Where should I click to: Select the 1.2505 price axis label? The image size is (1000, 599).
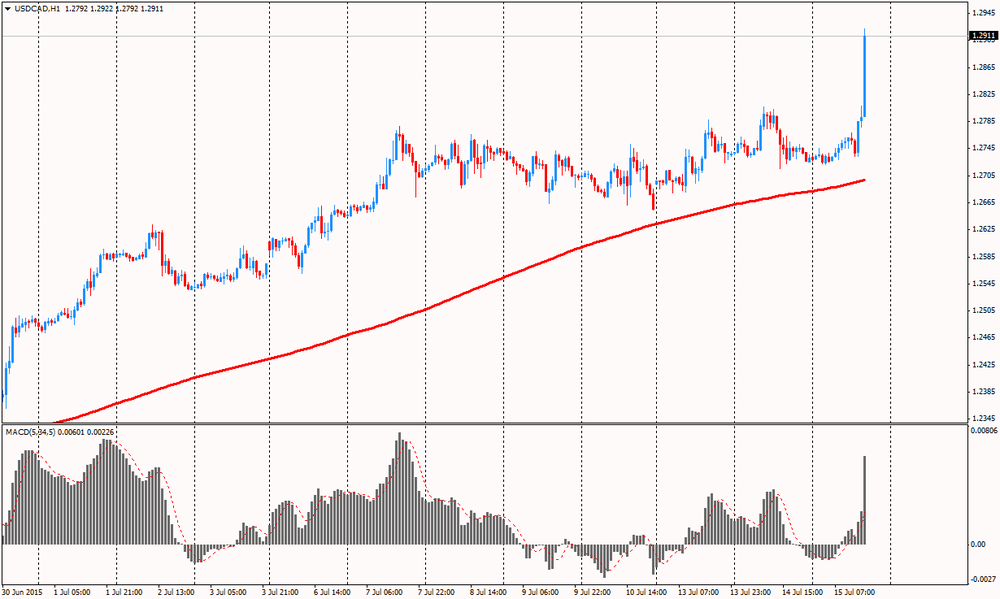[984, 311]
